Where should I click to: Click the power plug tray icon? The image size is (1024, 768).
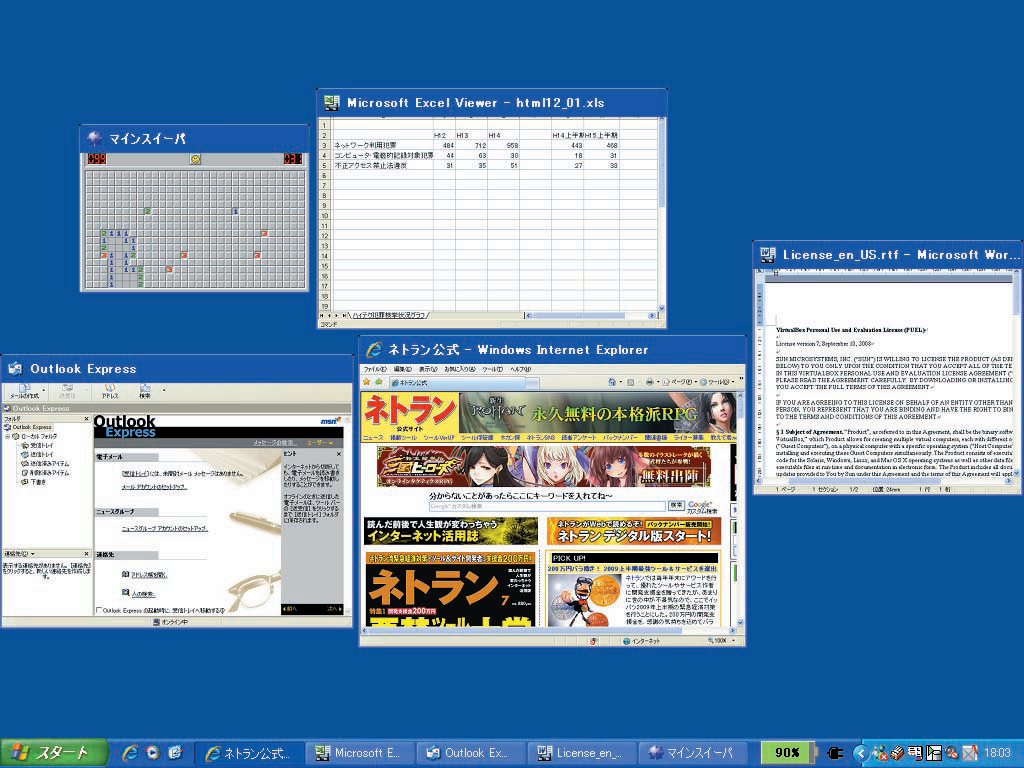tap(835, 753)
